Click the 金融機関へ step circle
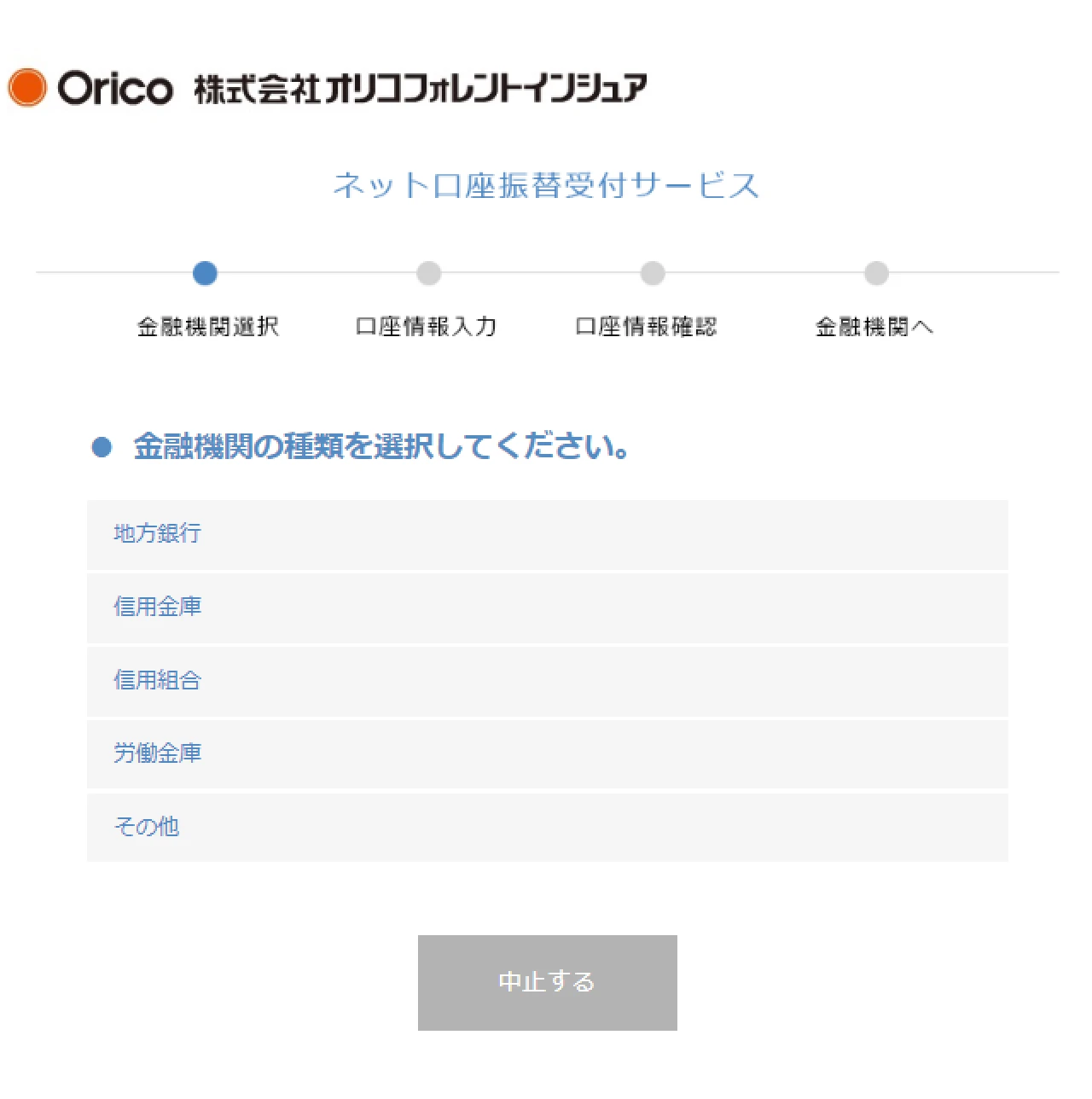Image resolution: width=1092 pixels, height=1099 pixels. coord(876,273)
